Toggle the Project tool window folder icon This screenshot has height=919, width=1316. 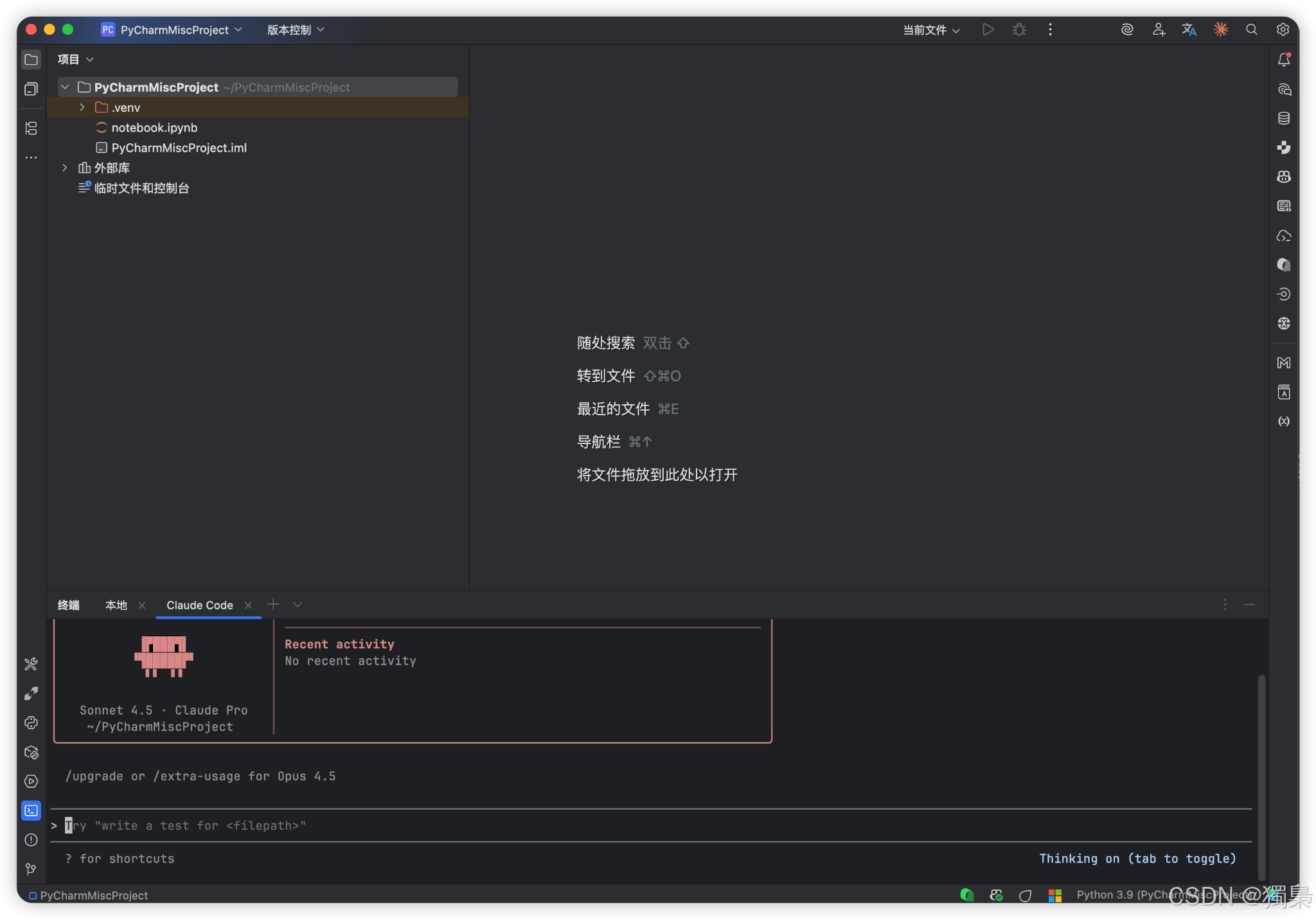point(31,60)
